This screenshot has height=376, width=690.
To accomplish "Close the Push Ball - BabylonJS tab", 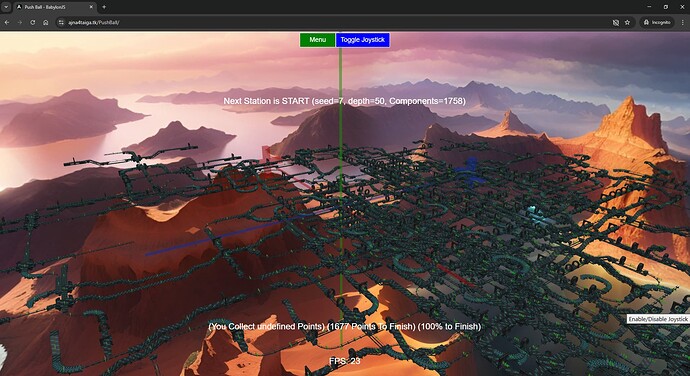I will pos(91,7).
